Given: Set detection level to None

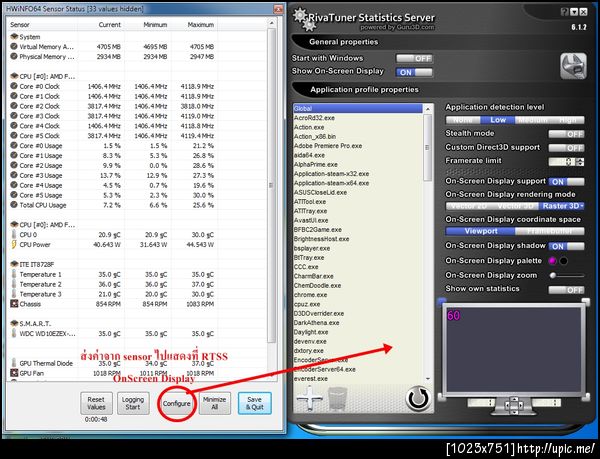Looking at the screenshot, I should (x=463, y=120).
